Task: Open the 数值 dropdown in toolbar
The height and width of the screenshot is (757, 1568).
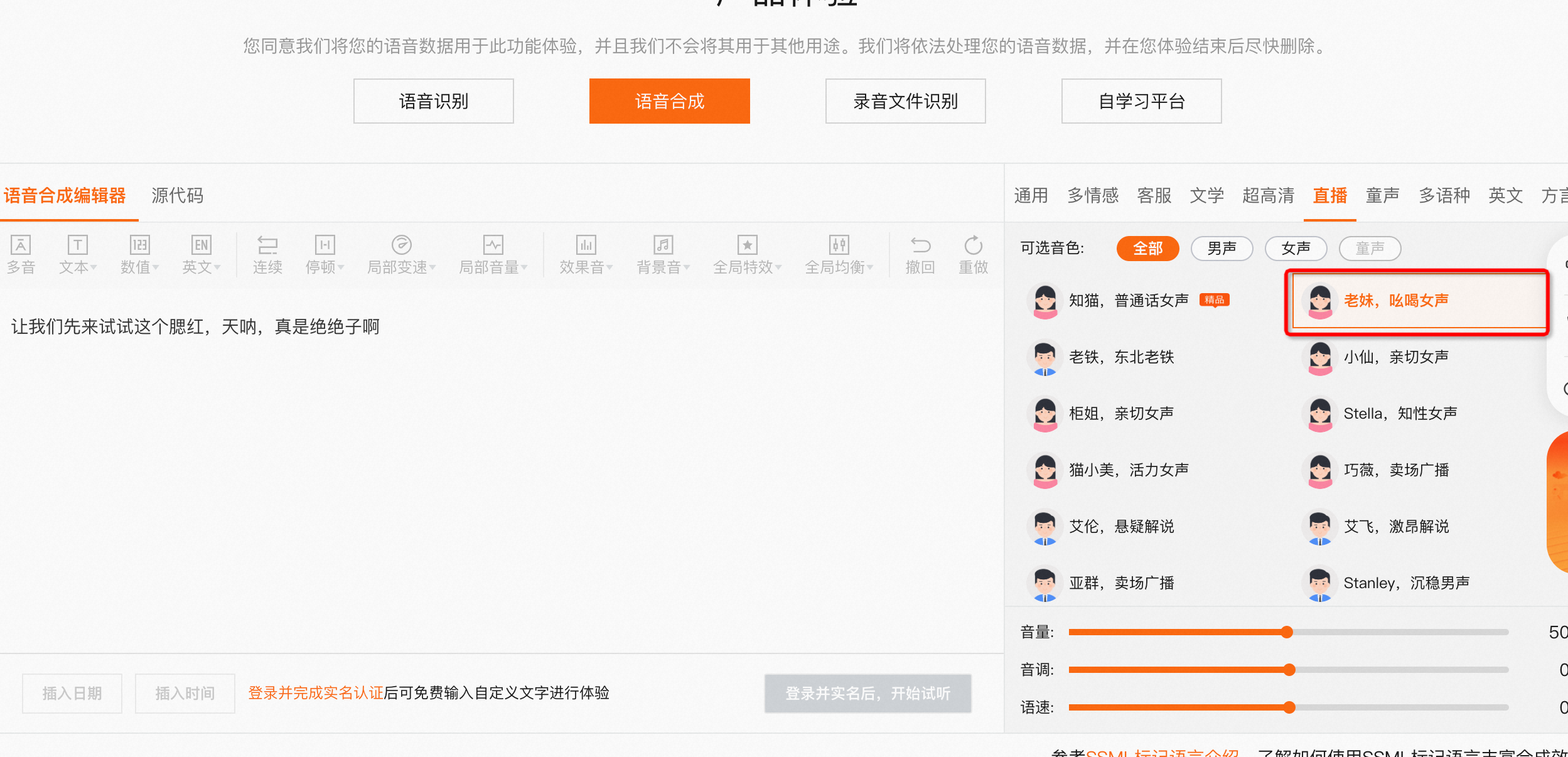Action: click(139, 254)
